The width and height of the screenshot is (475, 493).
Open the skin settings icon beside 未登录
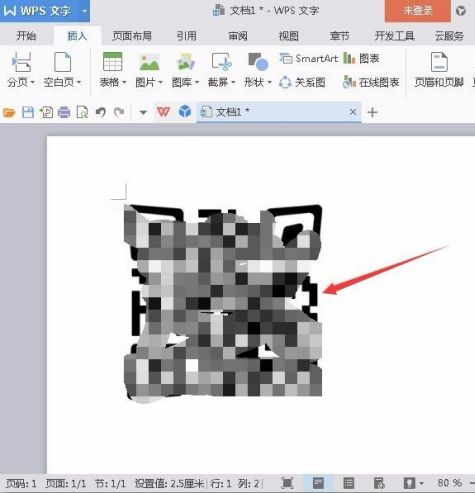pyautogui.click(x=461, y=11)
